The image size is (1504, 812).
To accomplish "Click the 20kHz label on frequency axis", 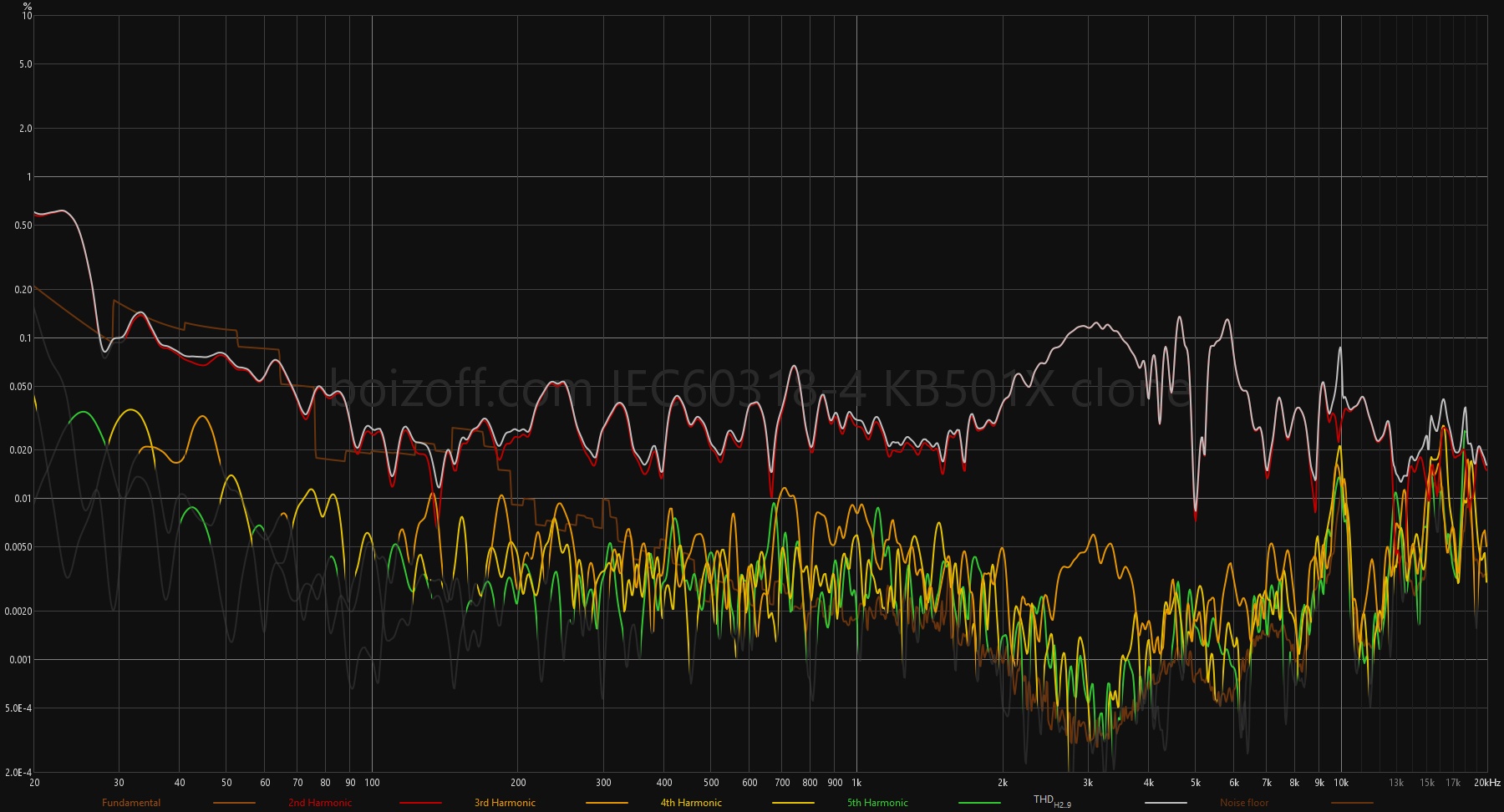I will point(1487,783).
